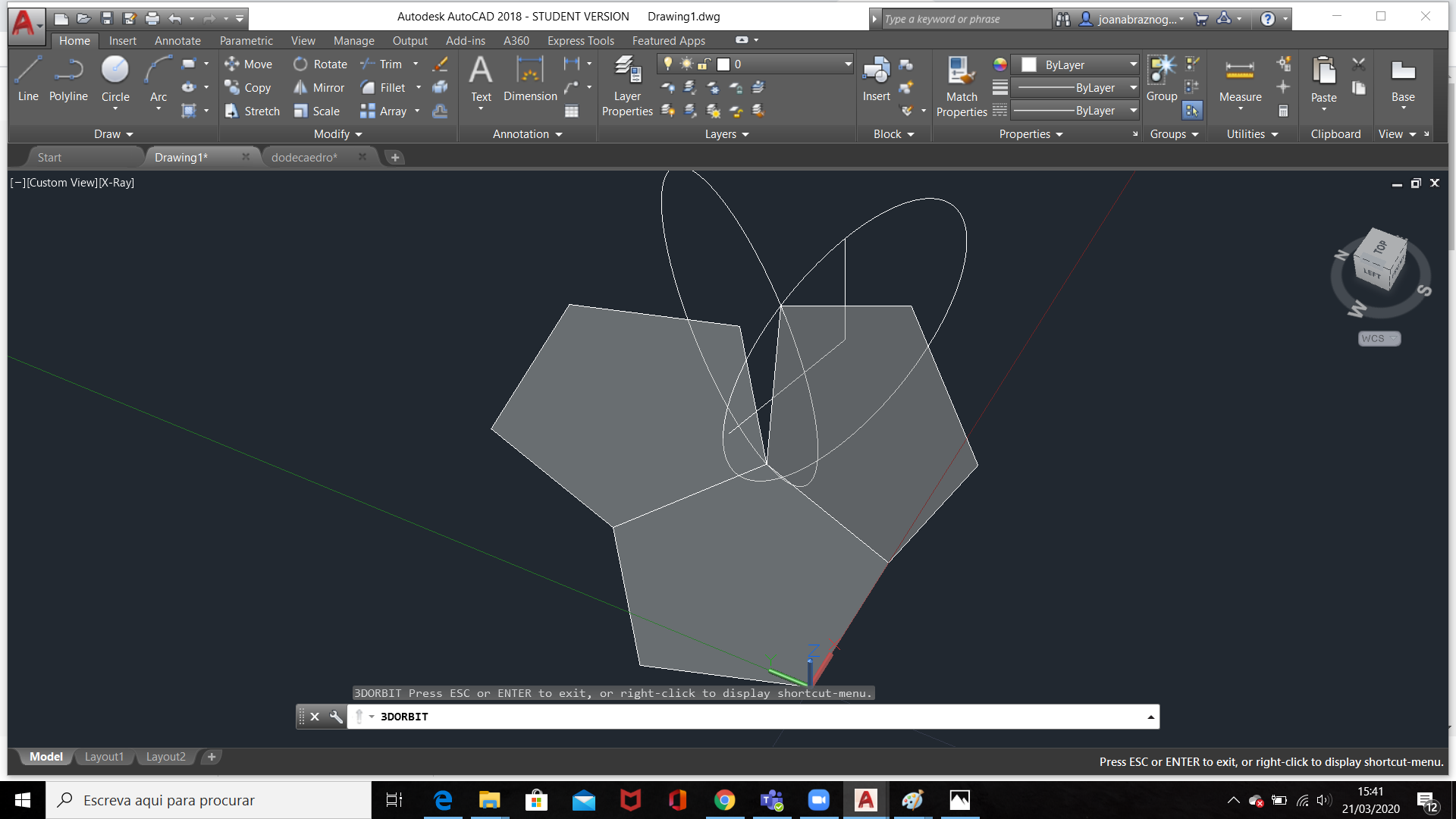Choose the Mirror tool

click(x=318, y=88)
